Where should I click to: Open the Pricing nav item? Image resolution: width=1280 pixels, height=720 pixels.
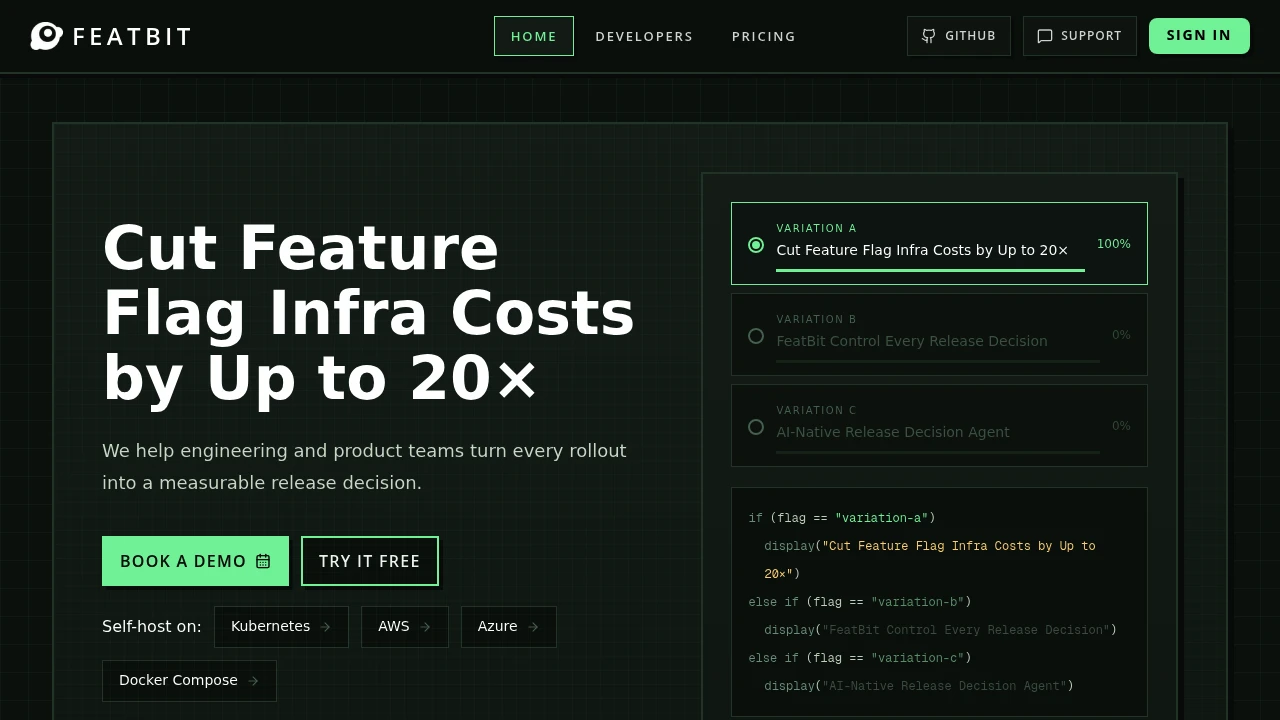[764, 36]
